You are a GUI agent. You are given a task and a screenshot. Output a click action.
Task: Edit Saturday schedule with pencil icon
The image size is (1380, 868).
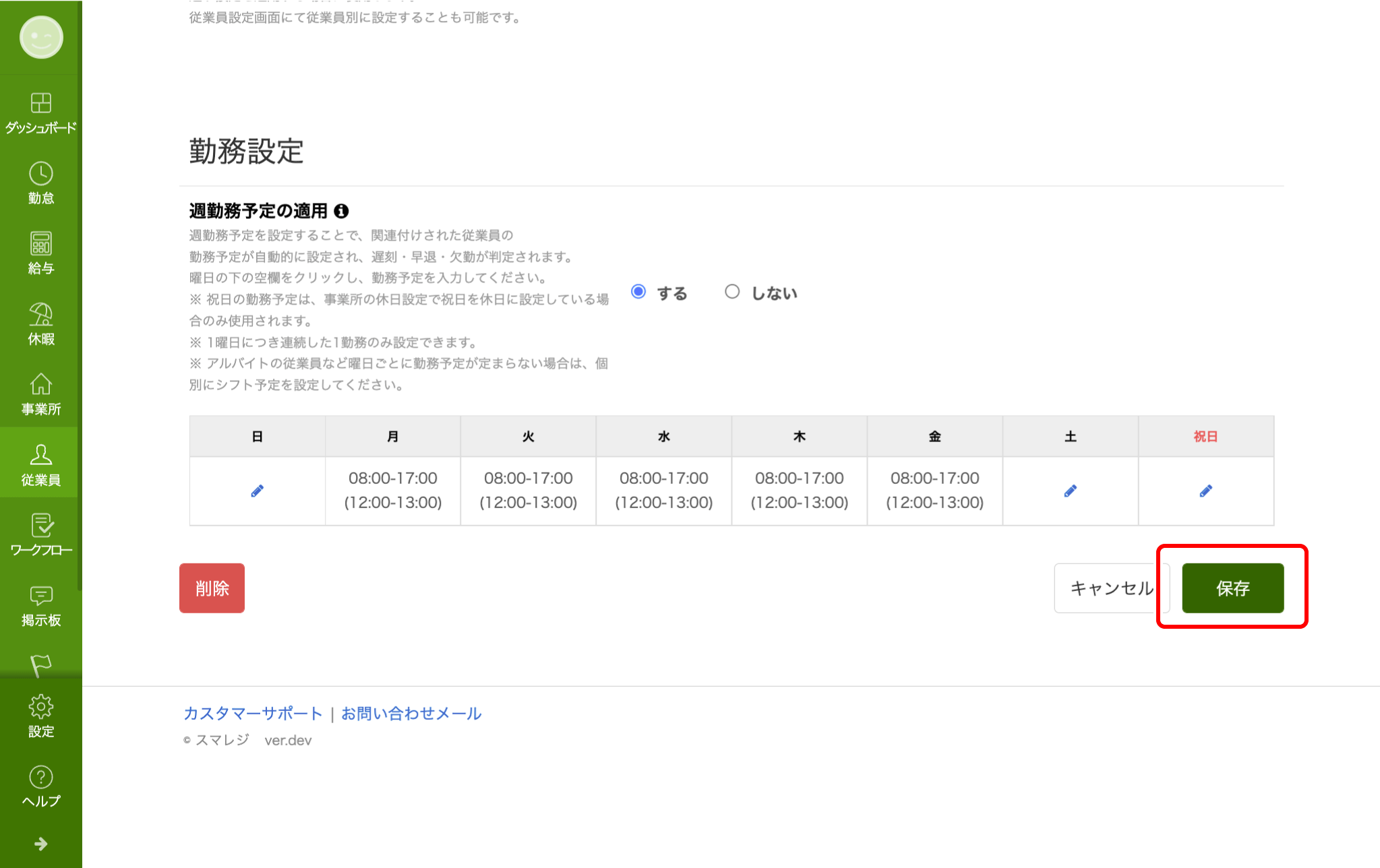(1070, 491)
